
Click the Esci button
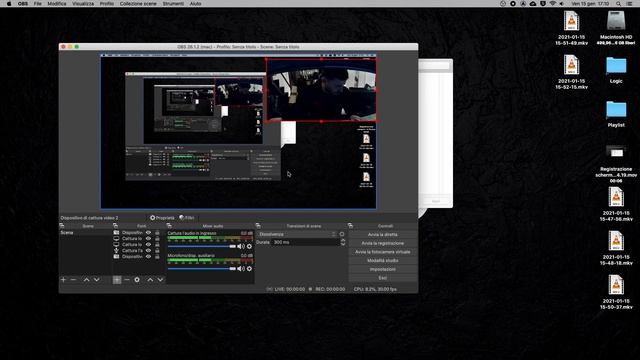tap(382, 278)
